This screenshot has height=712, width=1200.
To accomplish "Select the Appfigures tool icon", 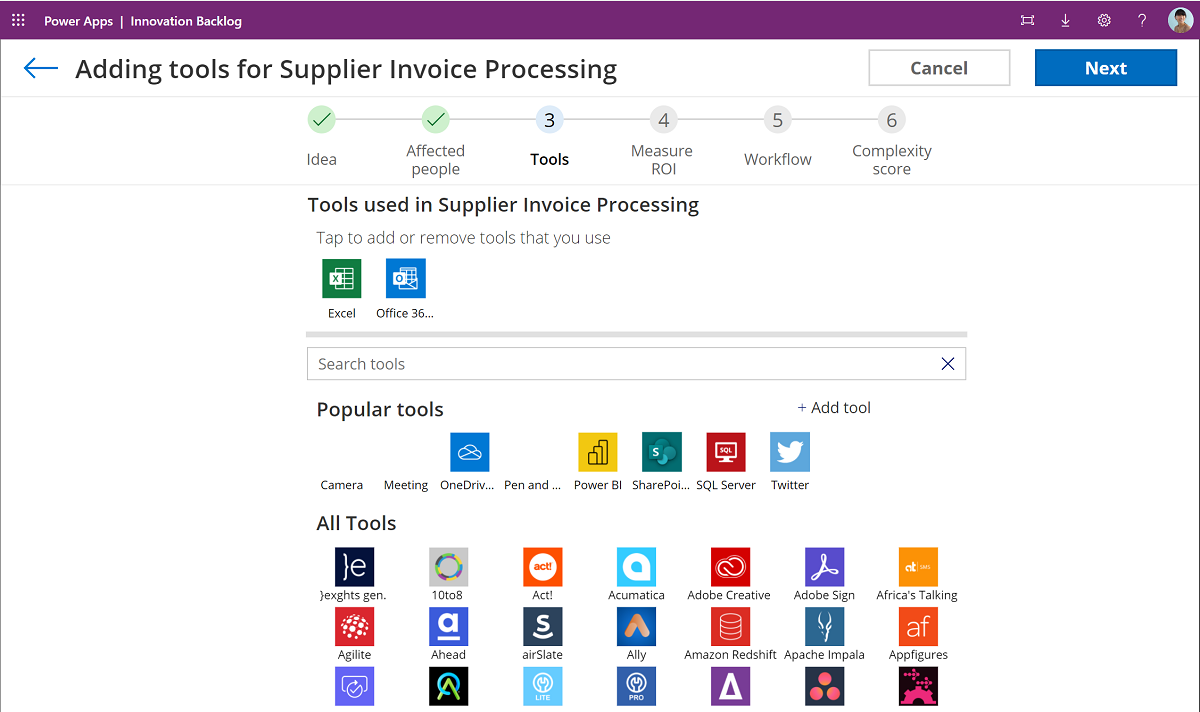I will point(918,627).
